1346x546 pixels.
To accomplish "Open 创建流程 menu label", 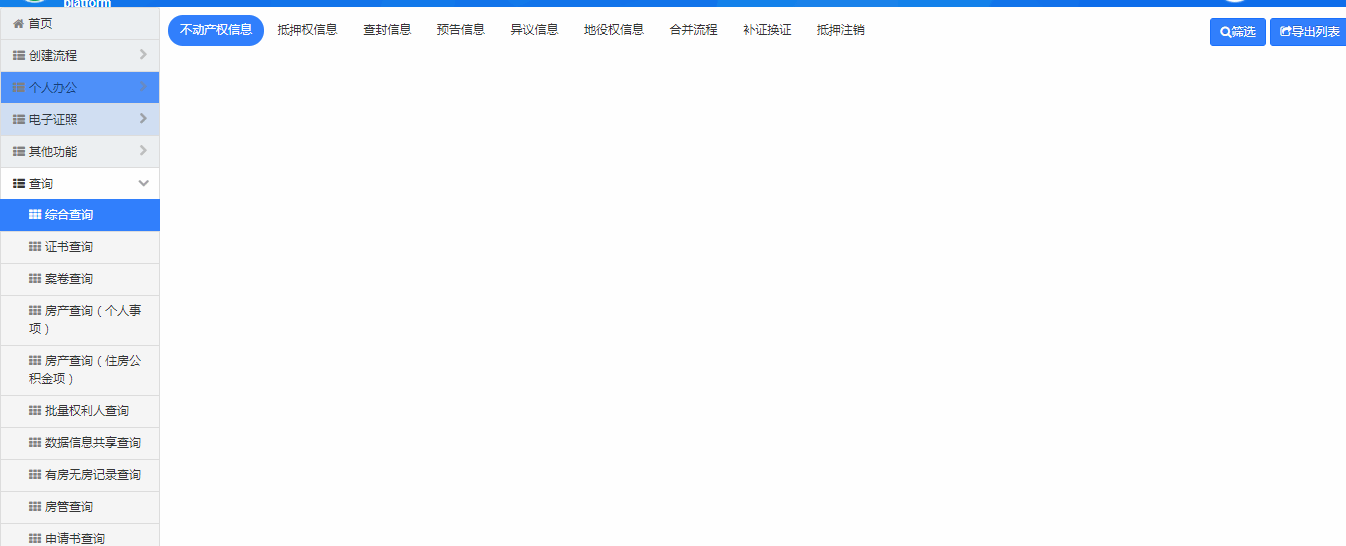I will [53, 56].
